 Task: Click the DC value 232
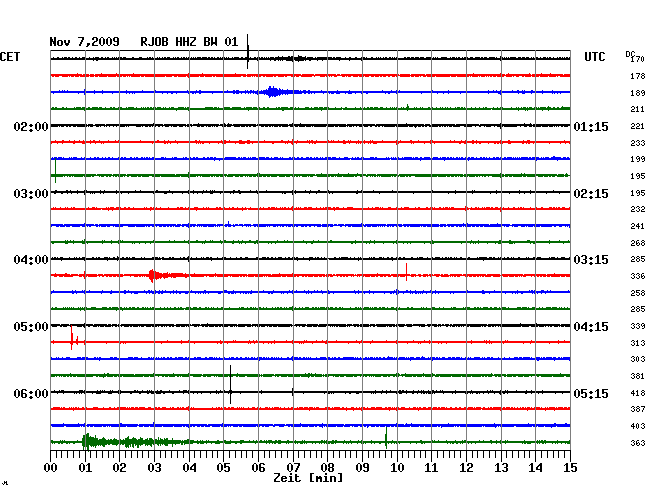[x=638, y=209]
